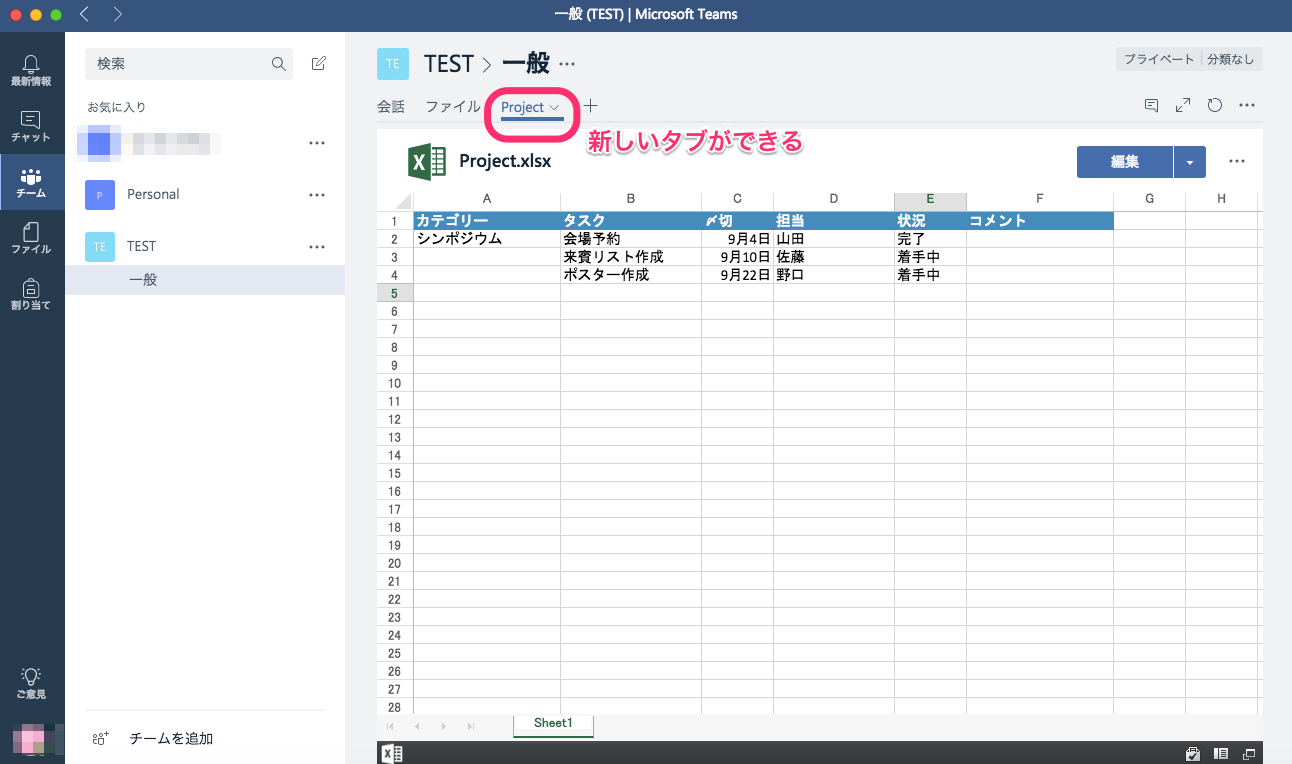Select column E header

pos(930,199)
